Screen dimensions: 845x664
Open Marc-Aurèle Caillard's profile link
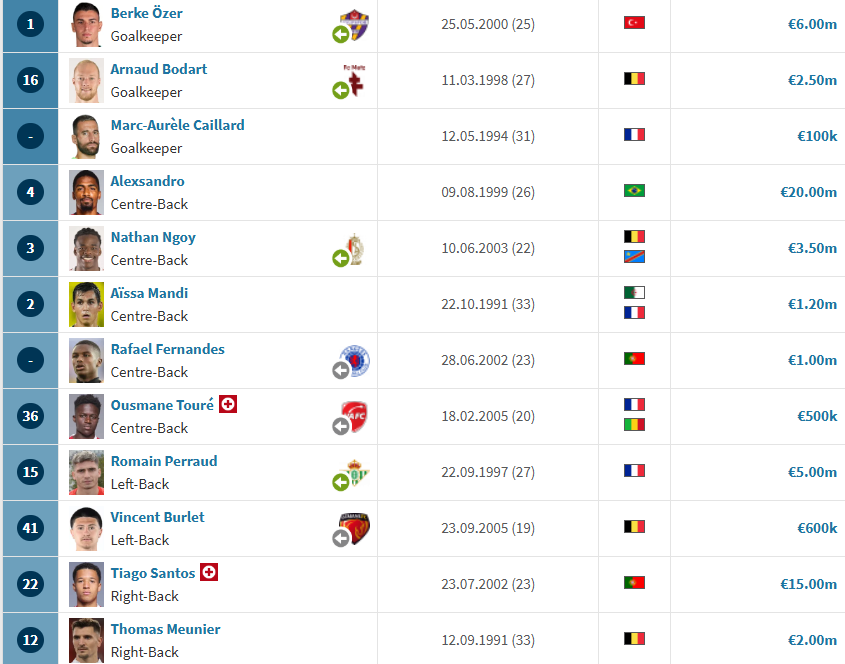click(x=177, y=125)
